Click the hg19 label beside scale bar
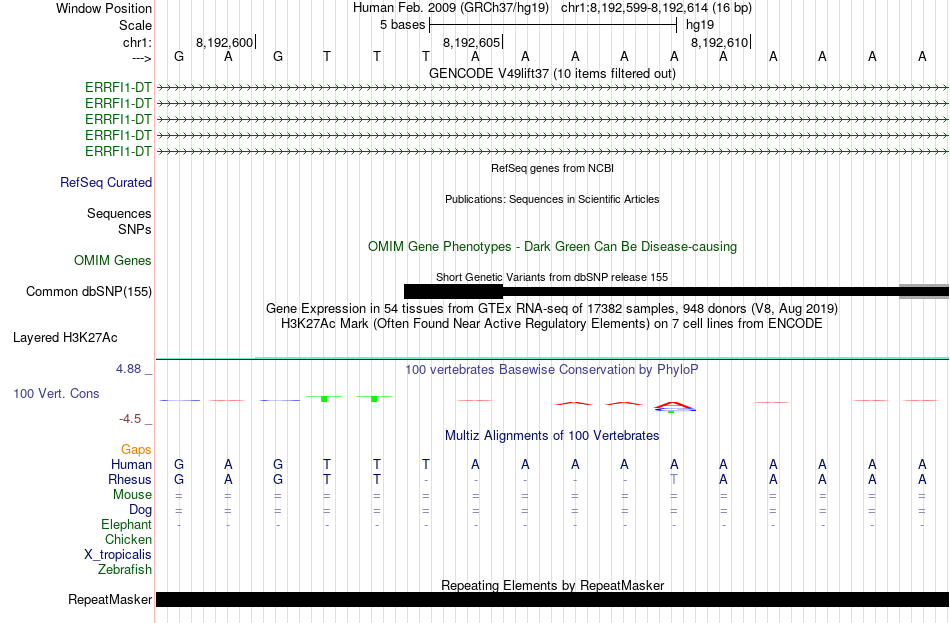The image size is (950, 623). pyautogui.click(x=700, y=25)
